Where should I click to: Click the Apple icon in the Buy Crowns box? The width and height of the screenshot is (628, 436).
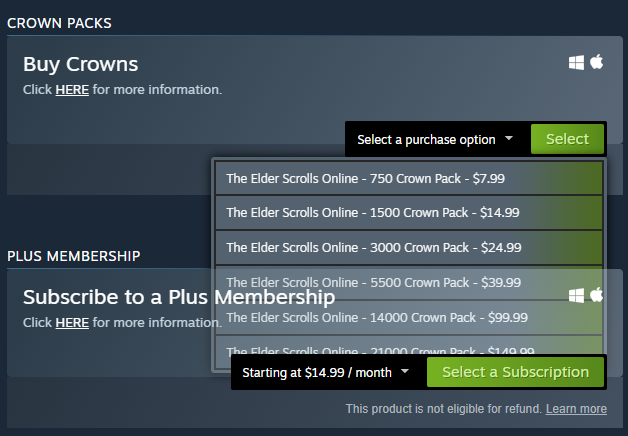[x=597, y=62]
